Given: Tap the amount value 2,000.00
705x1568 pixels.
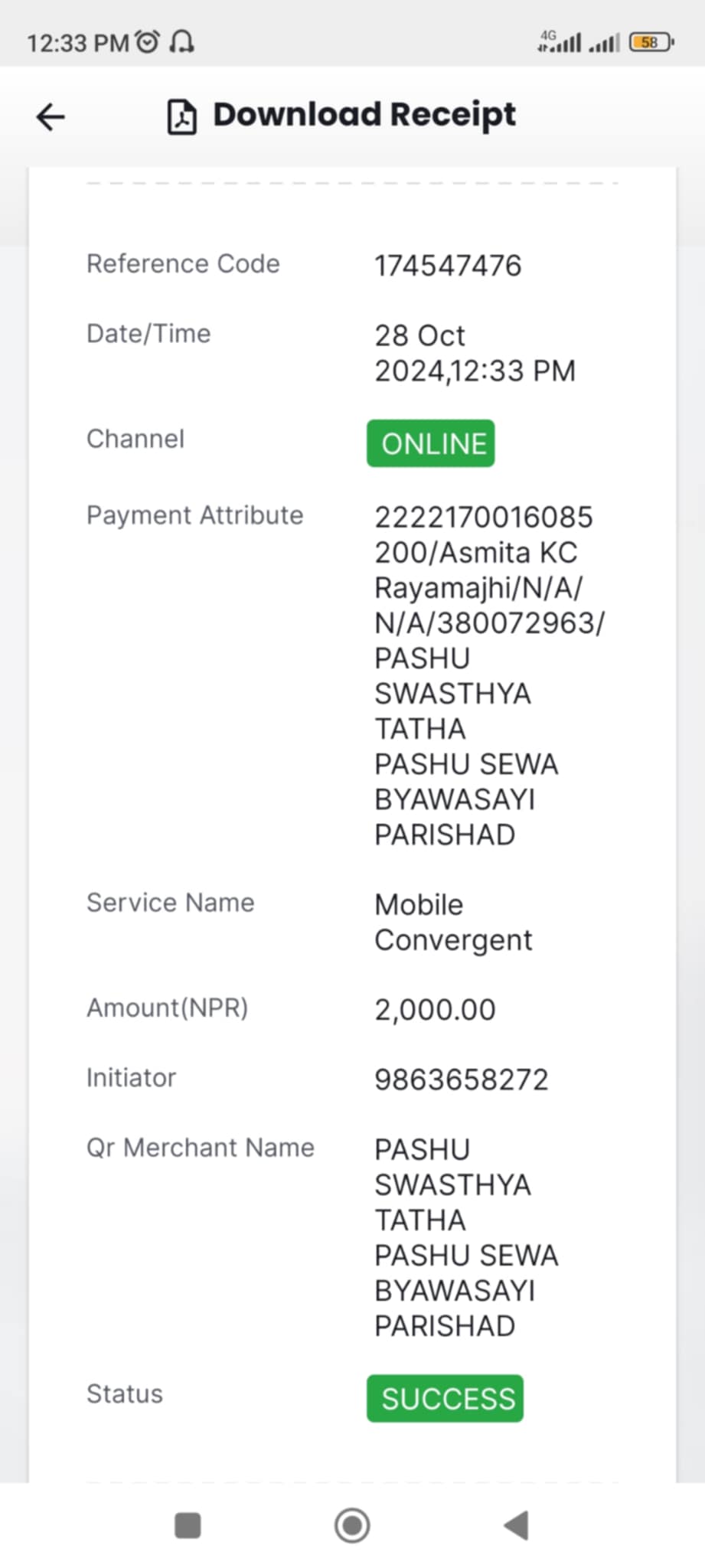Looking at the screenshot, I should pyautogui.click(x=435, y=1010).
